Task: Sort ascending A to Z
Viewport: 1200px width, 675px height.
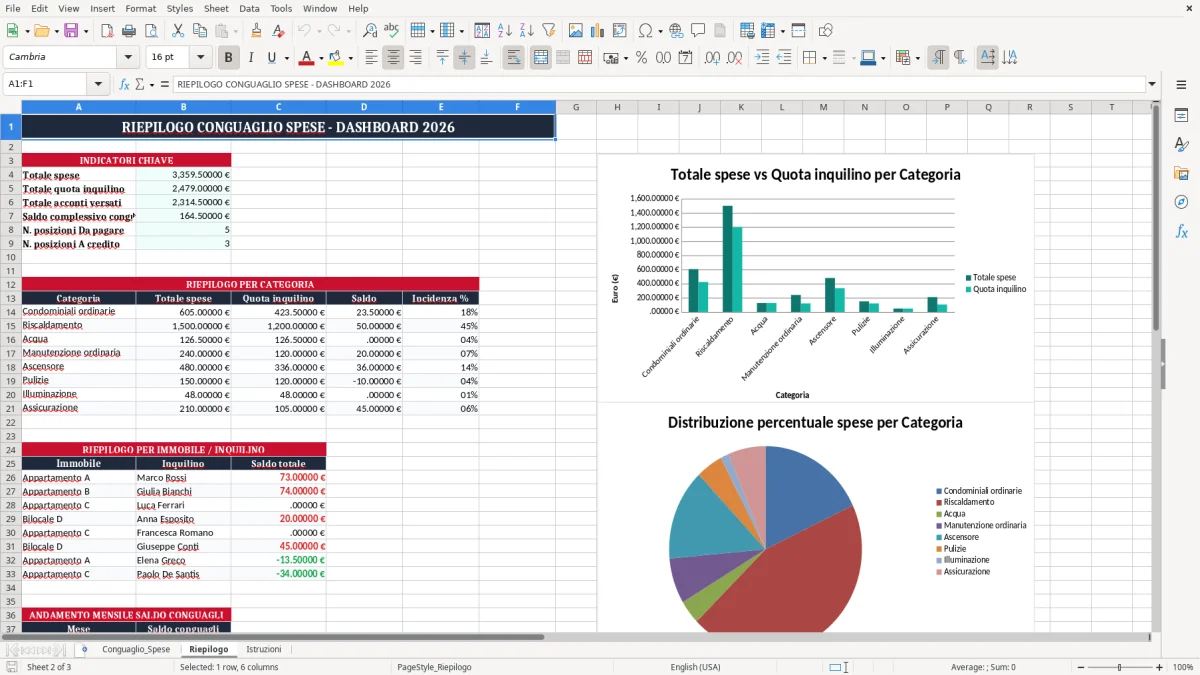Action: point(504,31)
